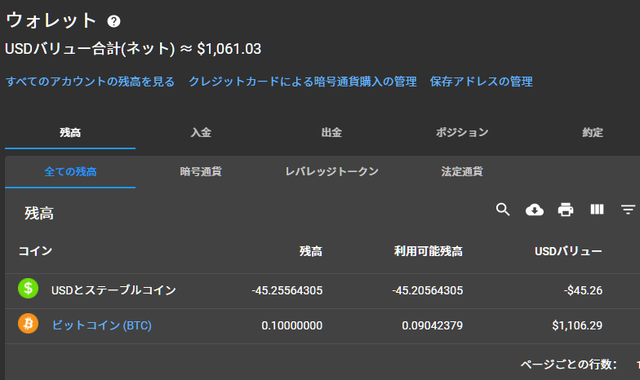Open the view columns icon
The height and width of the screenshot is (380, 640).
597,209
